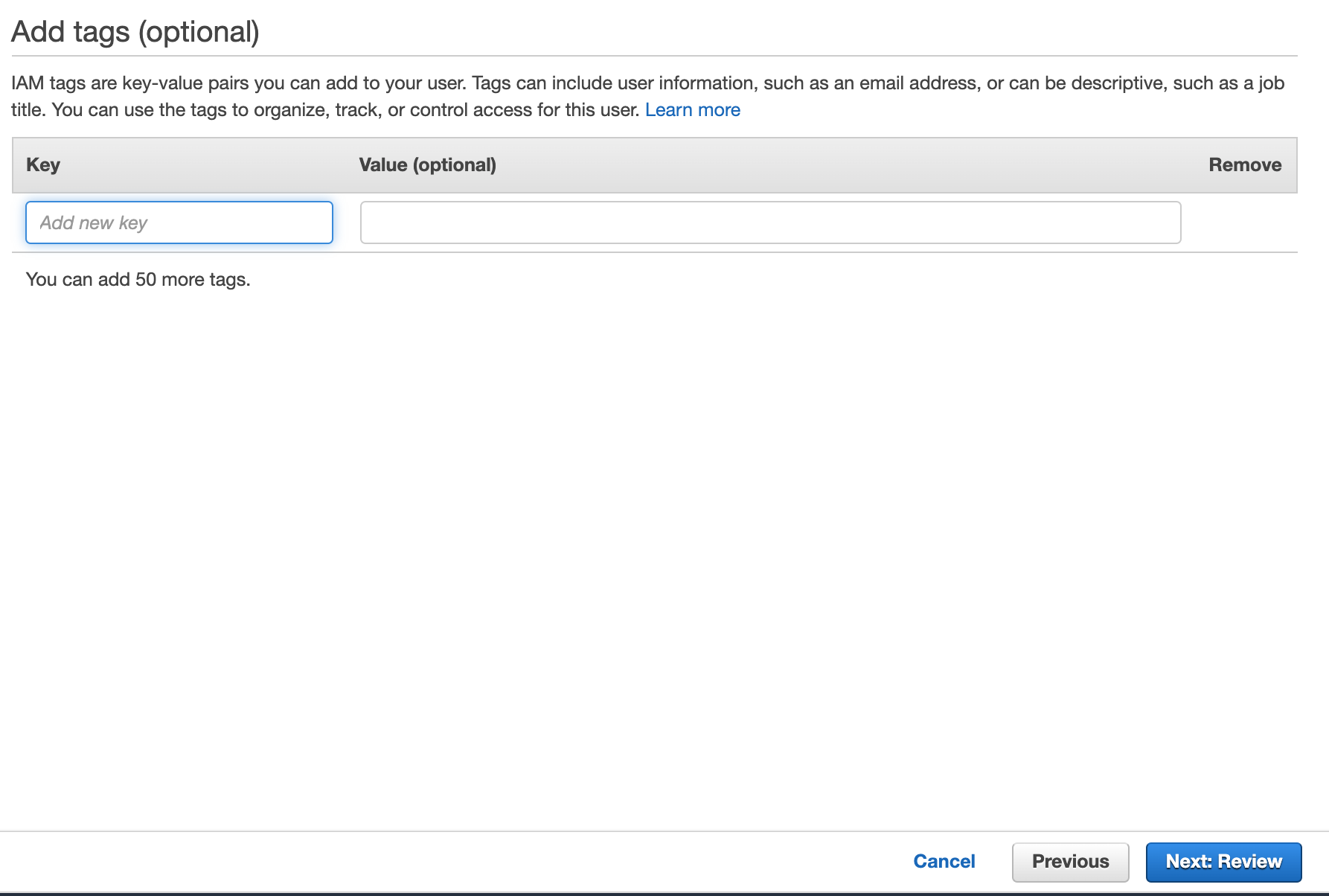Click the divider line under the page heading
Viewport: 1329px width, 896px height.
[x=655, y=56]
